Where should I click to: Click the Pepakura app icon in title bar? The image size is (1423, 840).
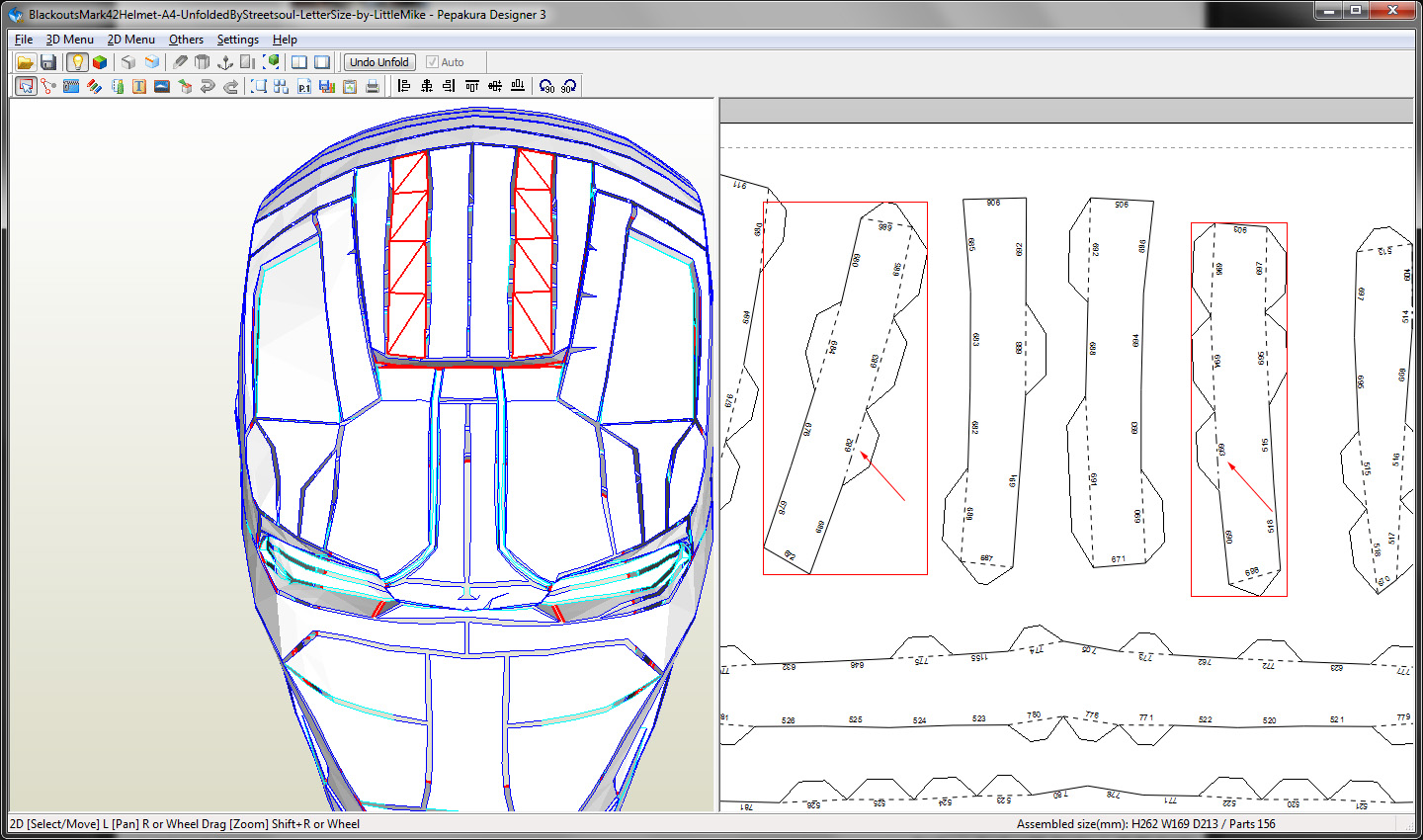[x=15, y=14]
